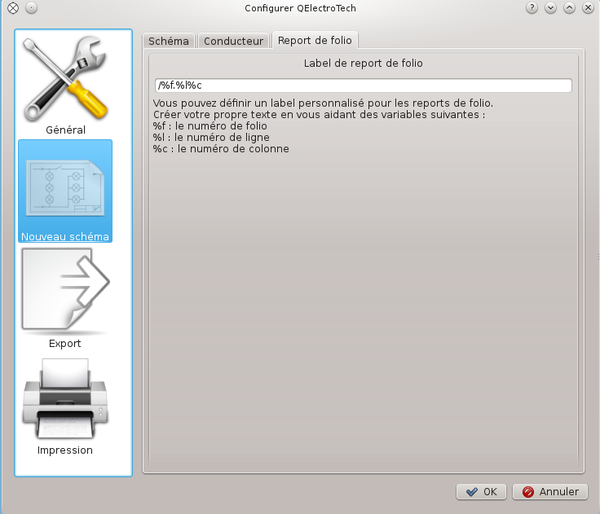Cancel with the Annuler button
This screenshot has height=514, width=600.
pos(550,491)
